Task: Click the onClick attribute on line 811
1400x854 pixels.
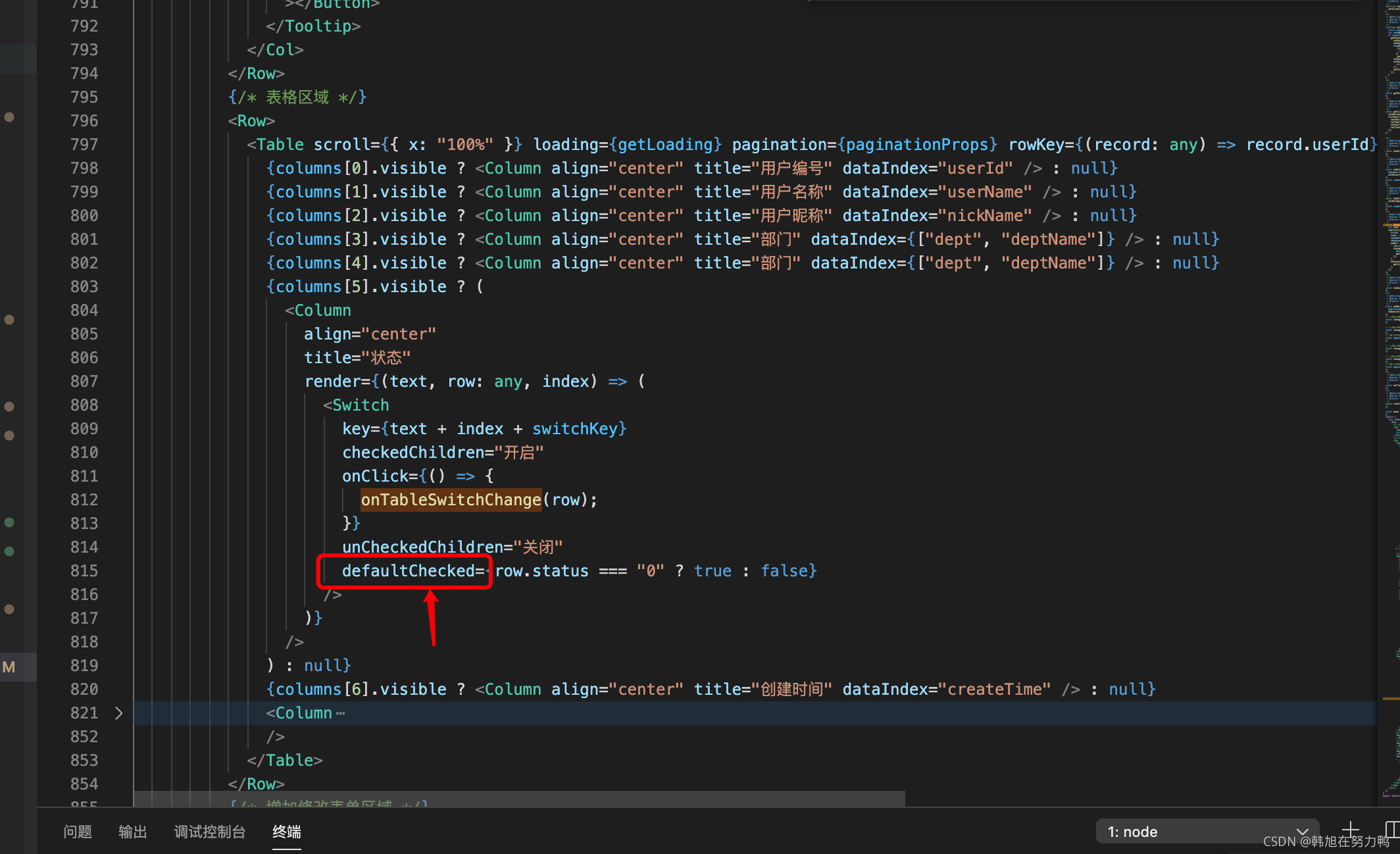Action: 375,476
